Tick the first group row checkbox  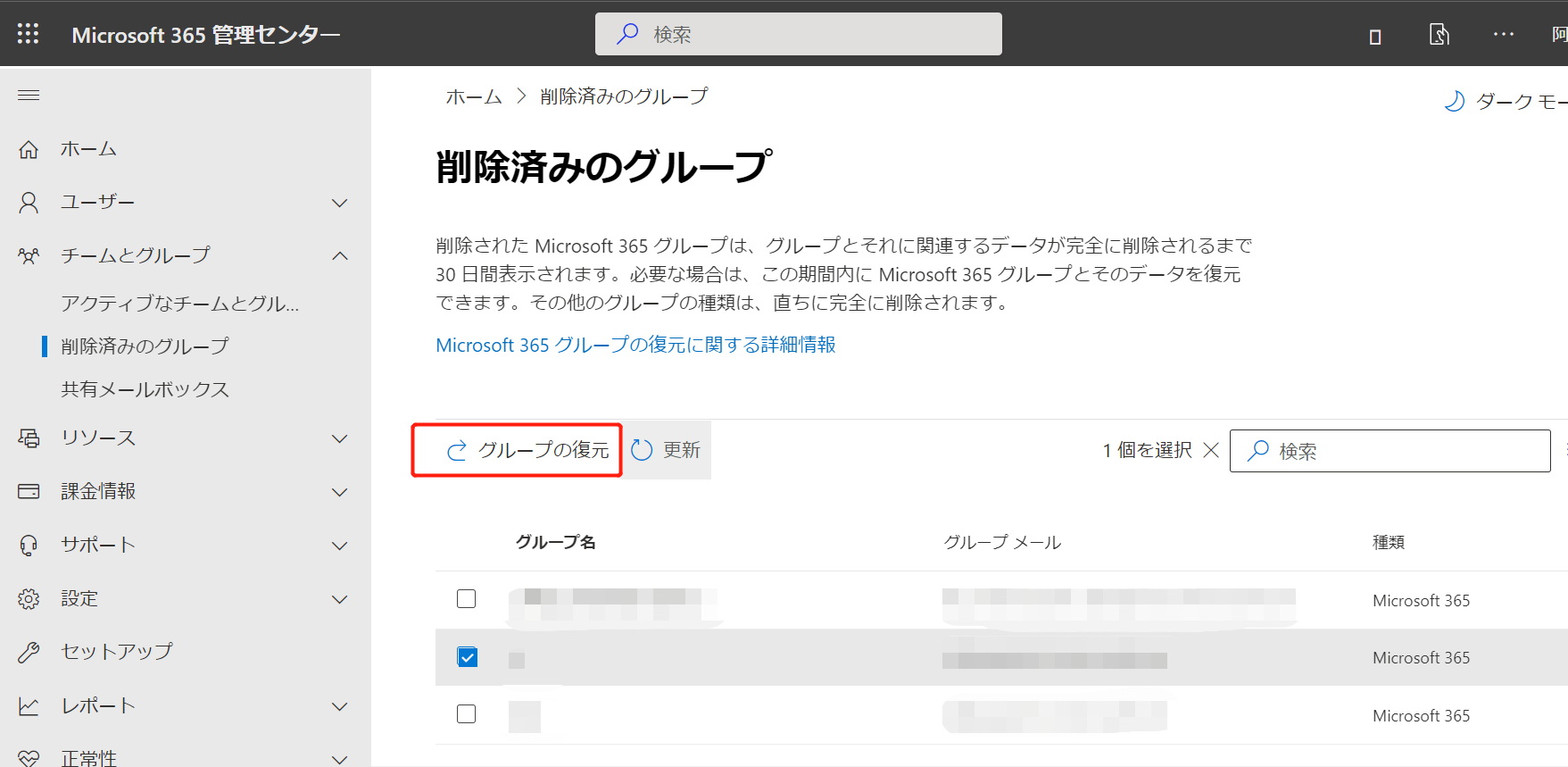pos(466,598)
